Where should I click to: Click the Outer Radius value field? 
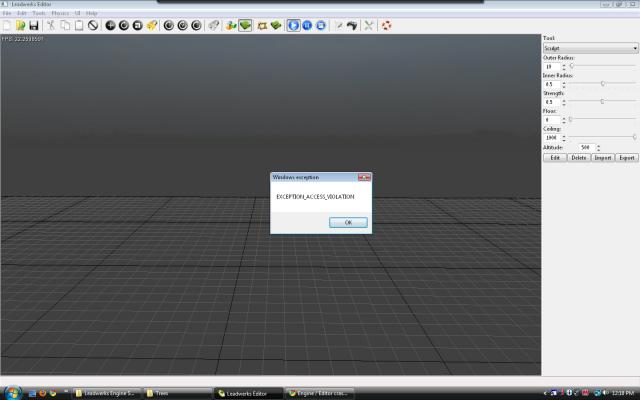[x=551, y=66]
